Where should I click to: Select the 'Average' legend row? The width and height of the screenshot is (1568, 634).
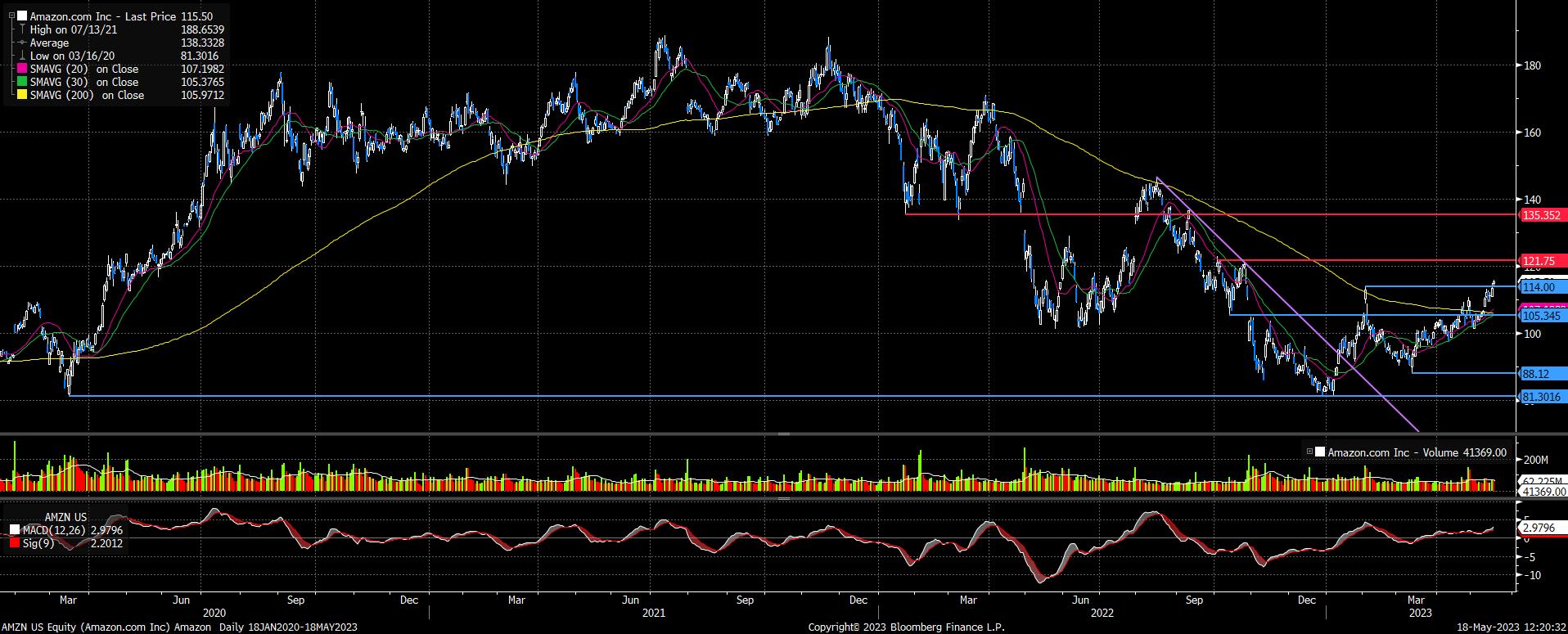tap(49, 43)
